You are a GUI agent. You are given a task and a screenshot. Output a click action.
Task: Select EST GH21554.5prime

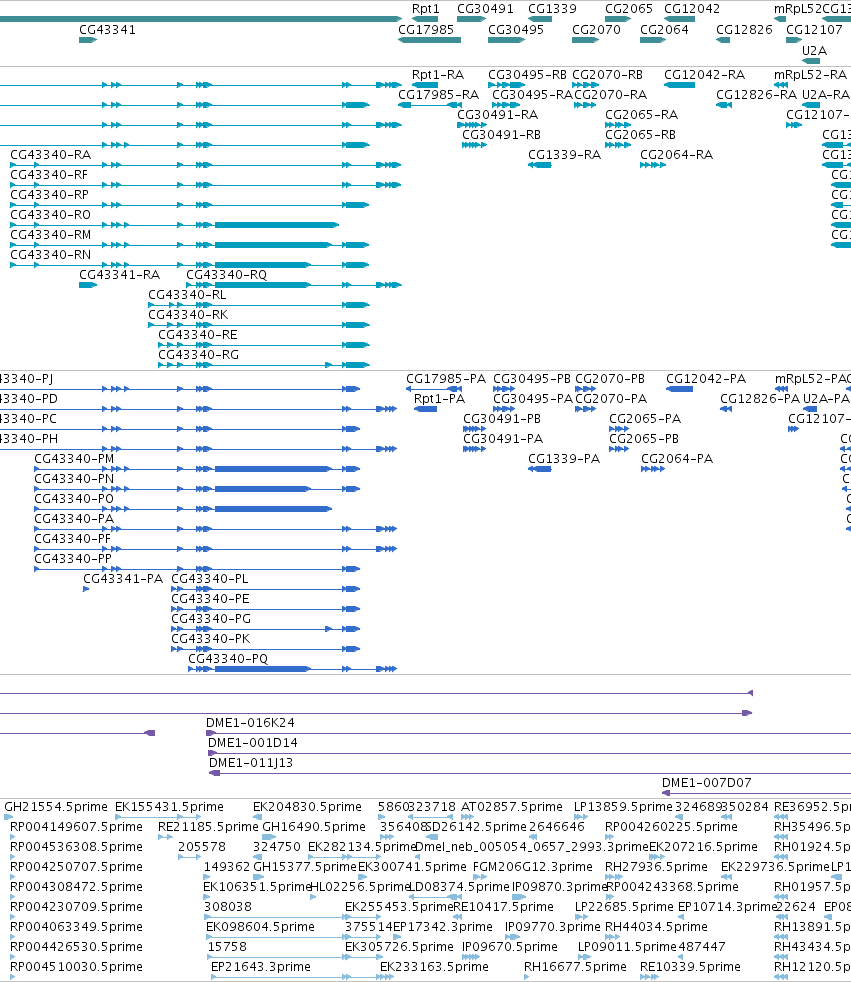pyautogui.click(x=56, y=807)
